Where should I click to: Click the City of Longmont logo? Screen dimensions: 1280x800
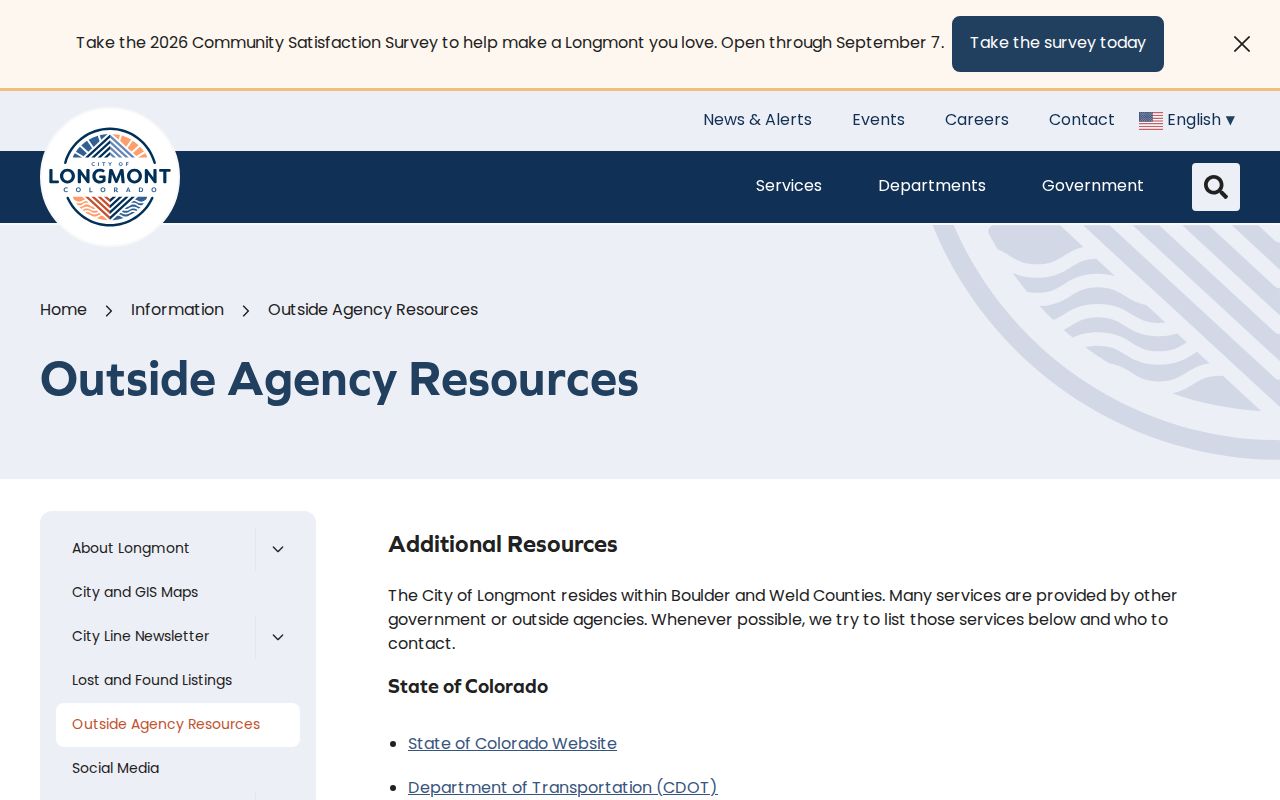tap(110, 177)
